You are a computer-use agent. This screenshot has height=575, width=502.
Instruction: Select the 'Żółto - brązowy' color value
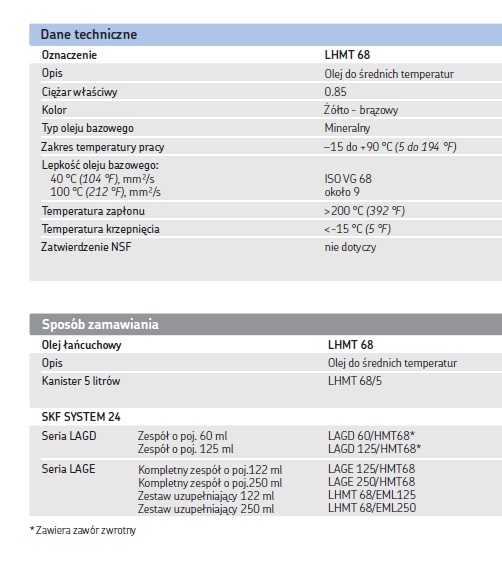coord(361,110)
